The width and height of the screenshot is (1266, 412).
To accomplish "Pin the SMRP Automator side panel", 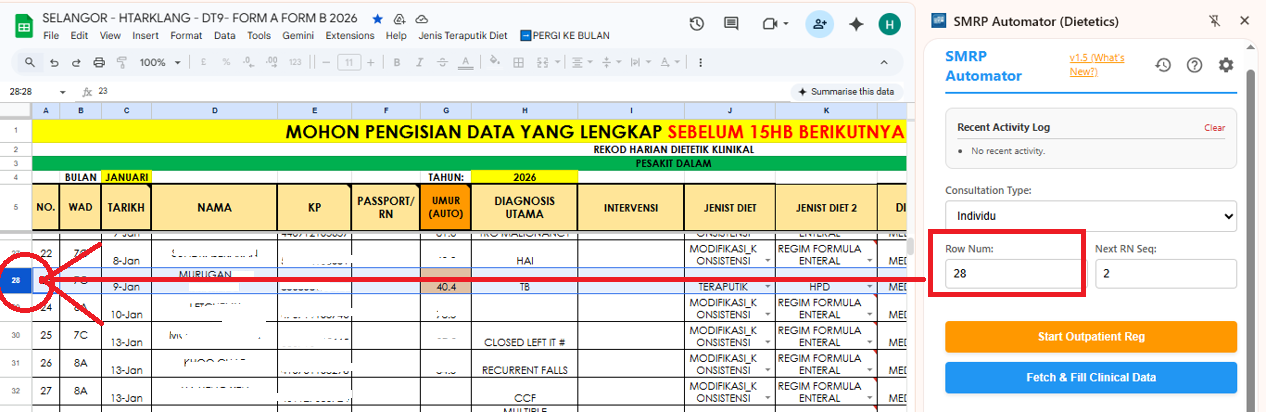I will pos(1215,20).
